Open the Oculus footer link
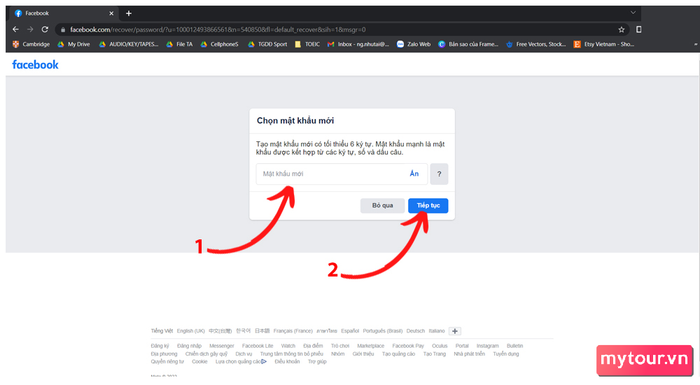 pos(440,346)
